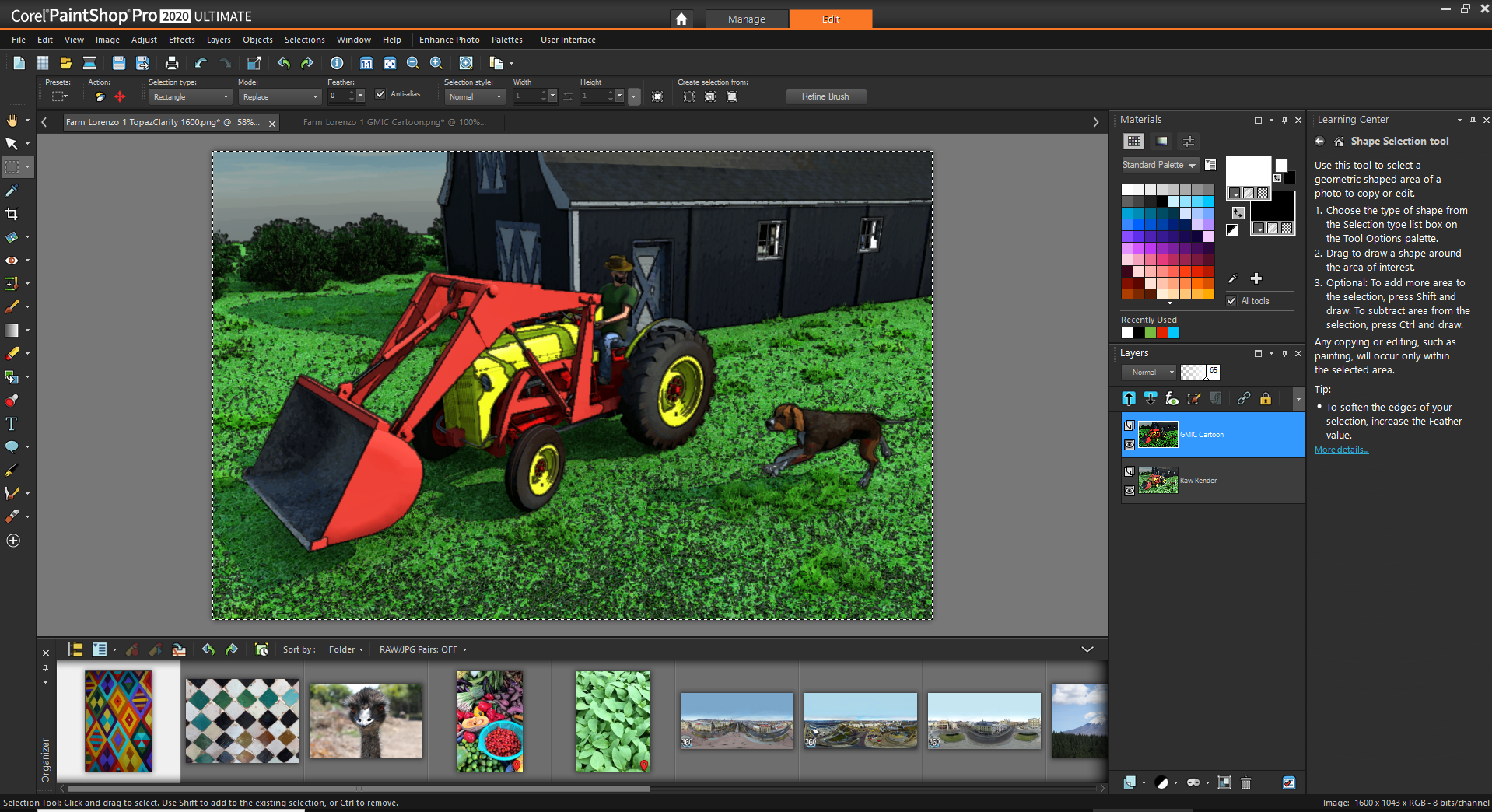
Task: Open the selection Mode dropdown
Action: tap(280, 97)
